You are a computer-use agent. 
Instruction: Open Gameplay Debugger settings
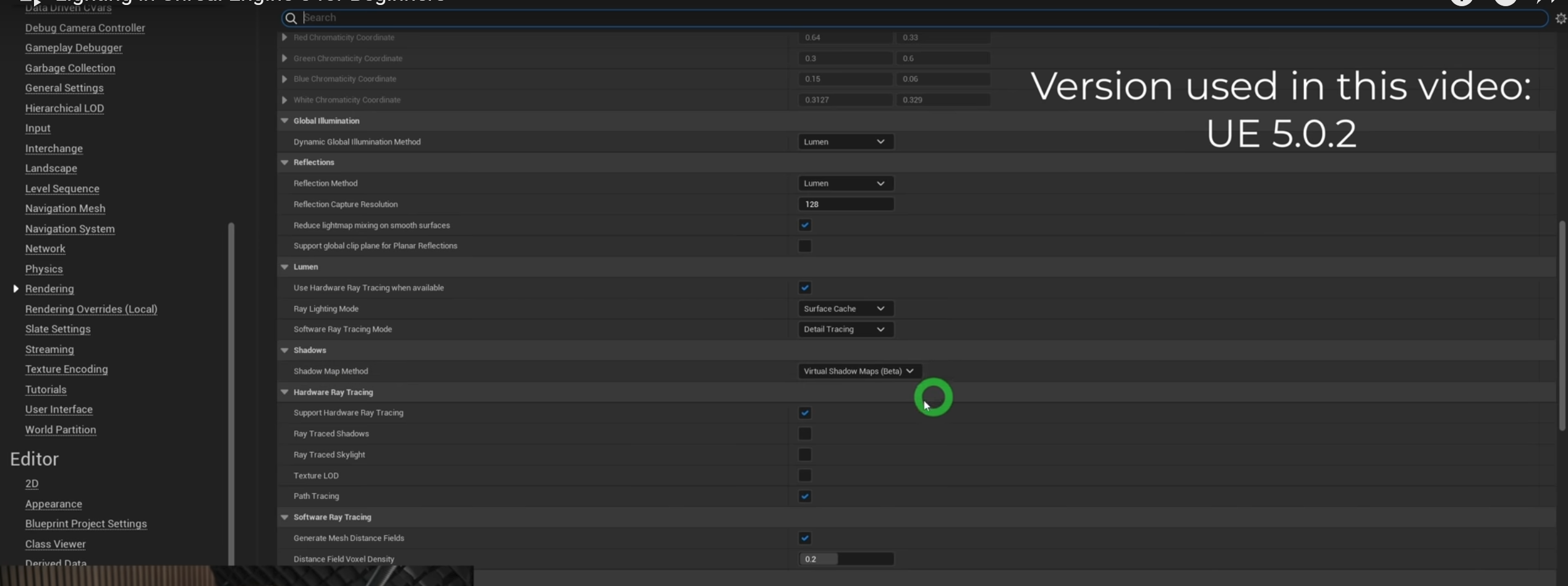tap(74, 48)
